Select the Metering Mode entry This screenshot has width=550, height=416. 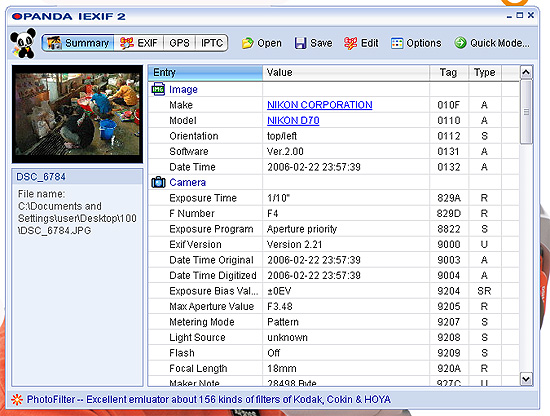pyautogui.click(x=202, y=322)
